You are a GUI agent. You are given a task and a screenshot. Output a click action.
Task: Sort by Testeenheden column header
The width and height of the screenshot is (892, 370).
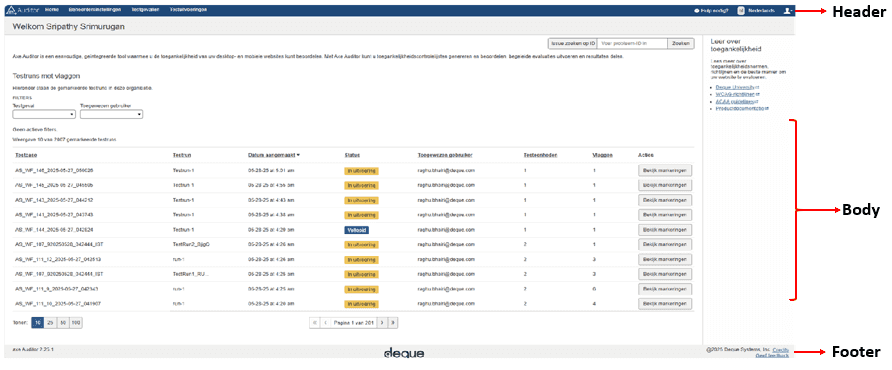click(x=540, y=155)
